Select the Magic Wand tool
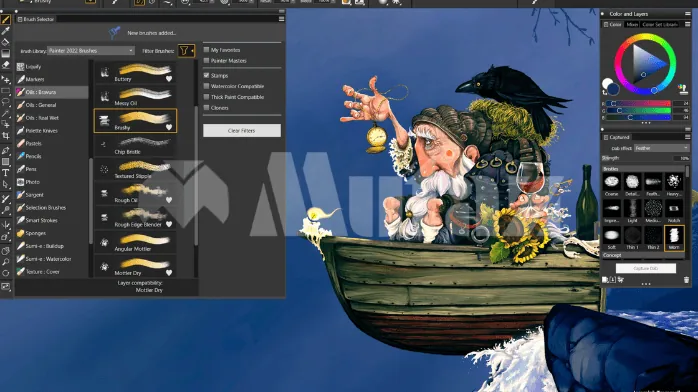This screenshot has width=698, height=392. coord(5,113)
